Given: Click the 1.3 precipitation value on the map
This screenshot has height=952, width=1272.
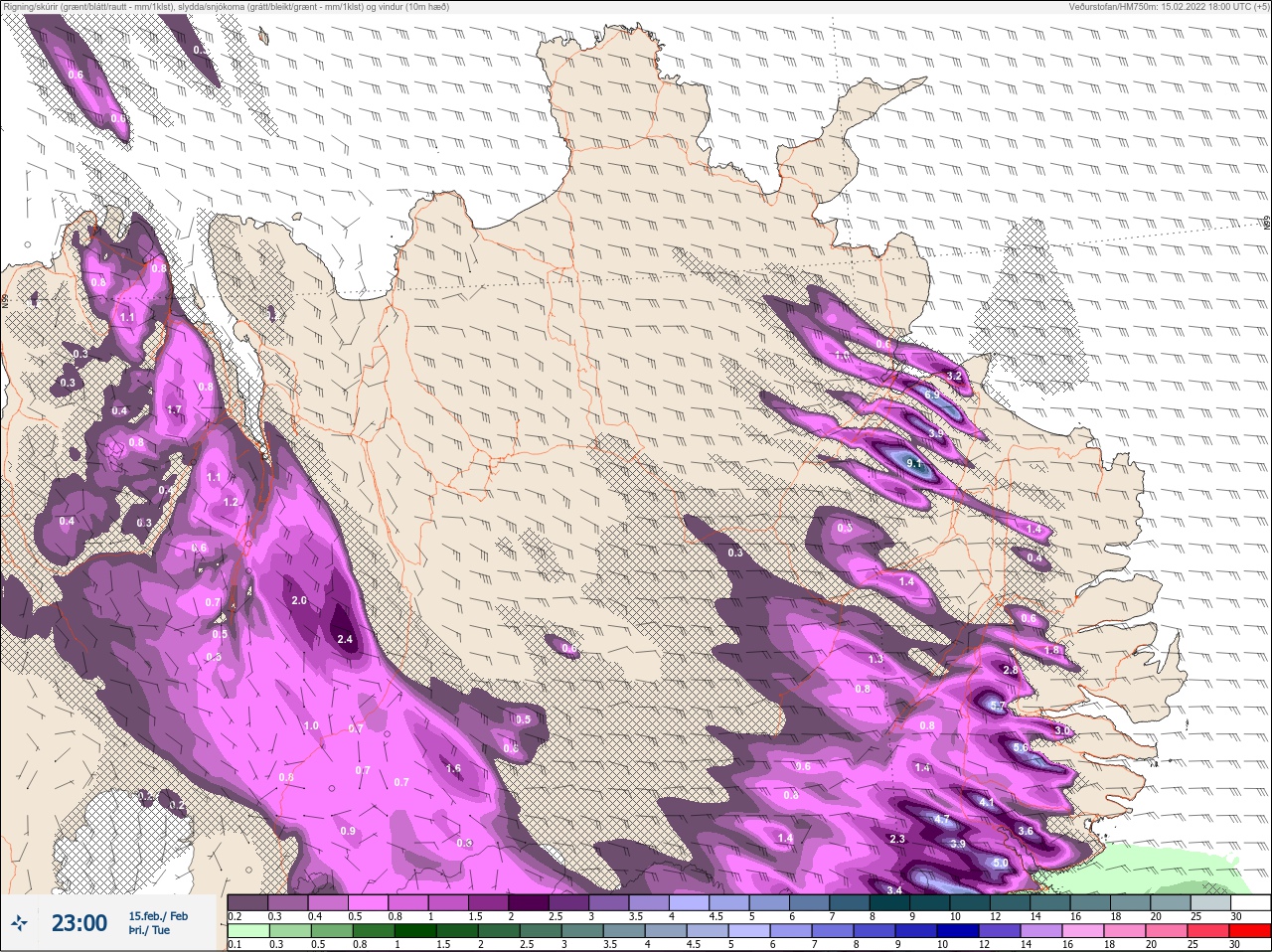Looking at the screenshot, I should click(x=875, y=659).
